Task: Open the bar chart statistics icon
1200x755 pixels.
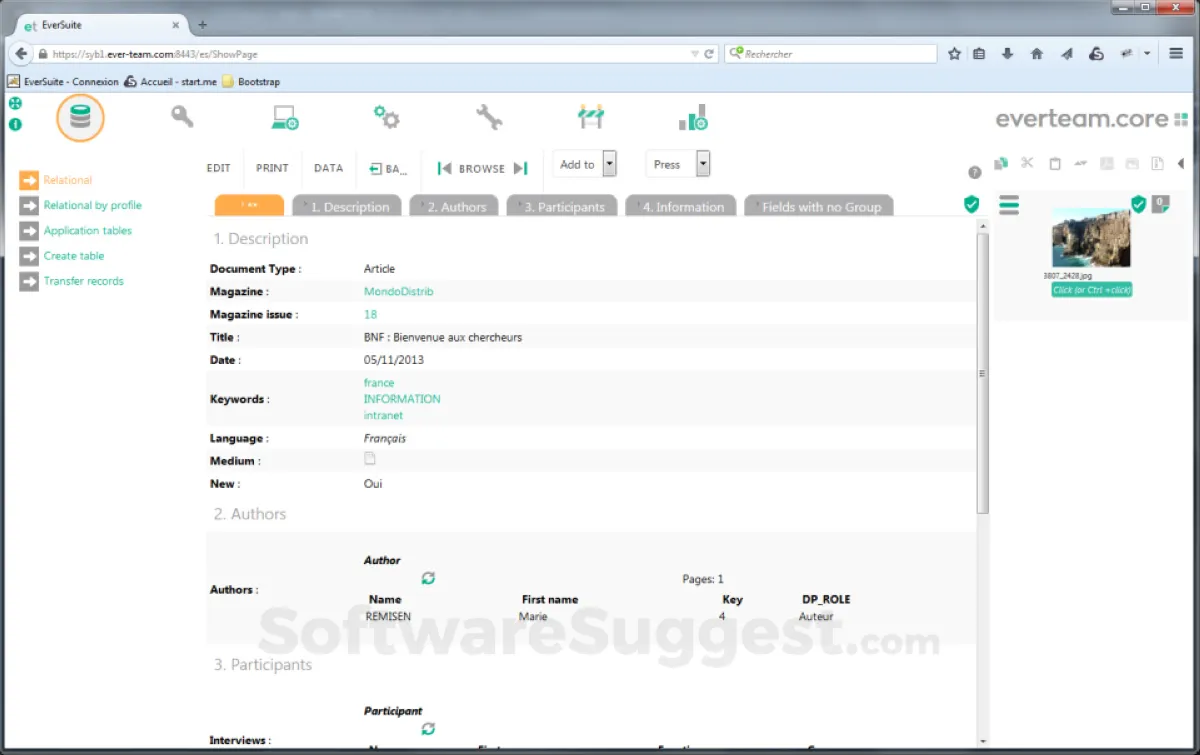Action: point(693,118)
